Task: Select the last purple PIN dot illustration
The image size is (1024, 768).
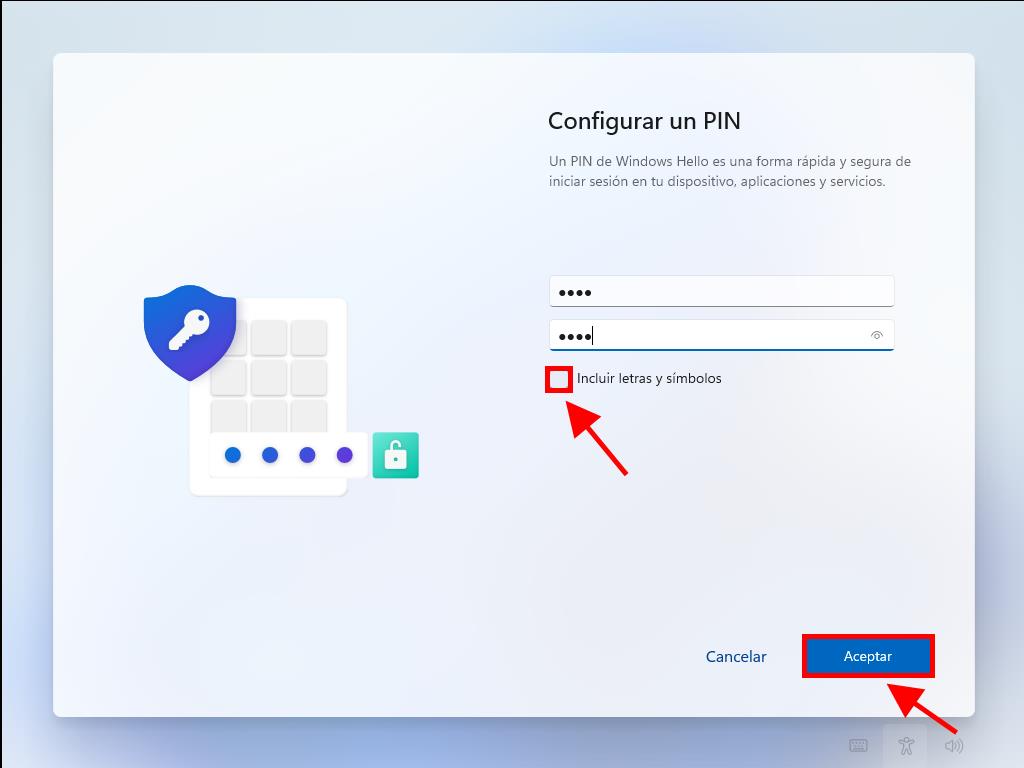Action: (344, 455)
